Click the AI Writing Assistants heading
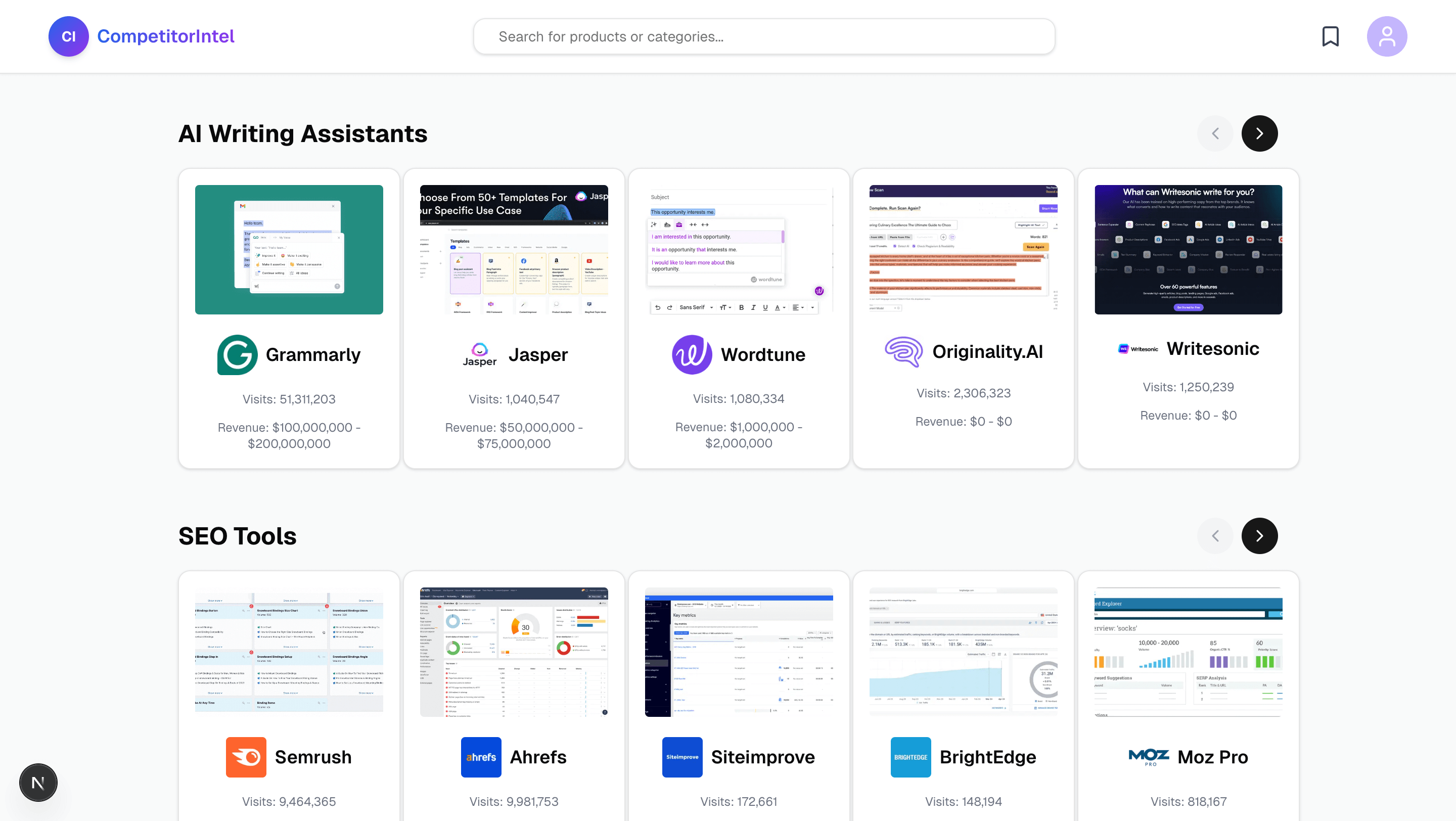Image resolution: width=1456 pixels, height=821 pixels. [303, 134]
